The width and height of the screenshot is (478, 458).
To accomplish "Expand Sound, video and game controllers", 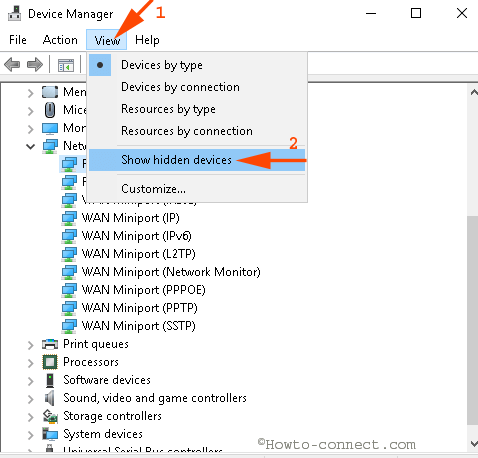I will [30, 399].
